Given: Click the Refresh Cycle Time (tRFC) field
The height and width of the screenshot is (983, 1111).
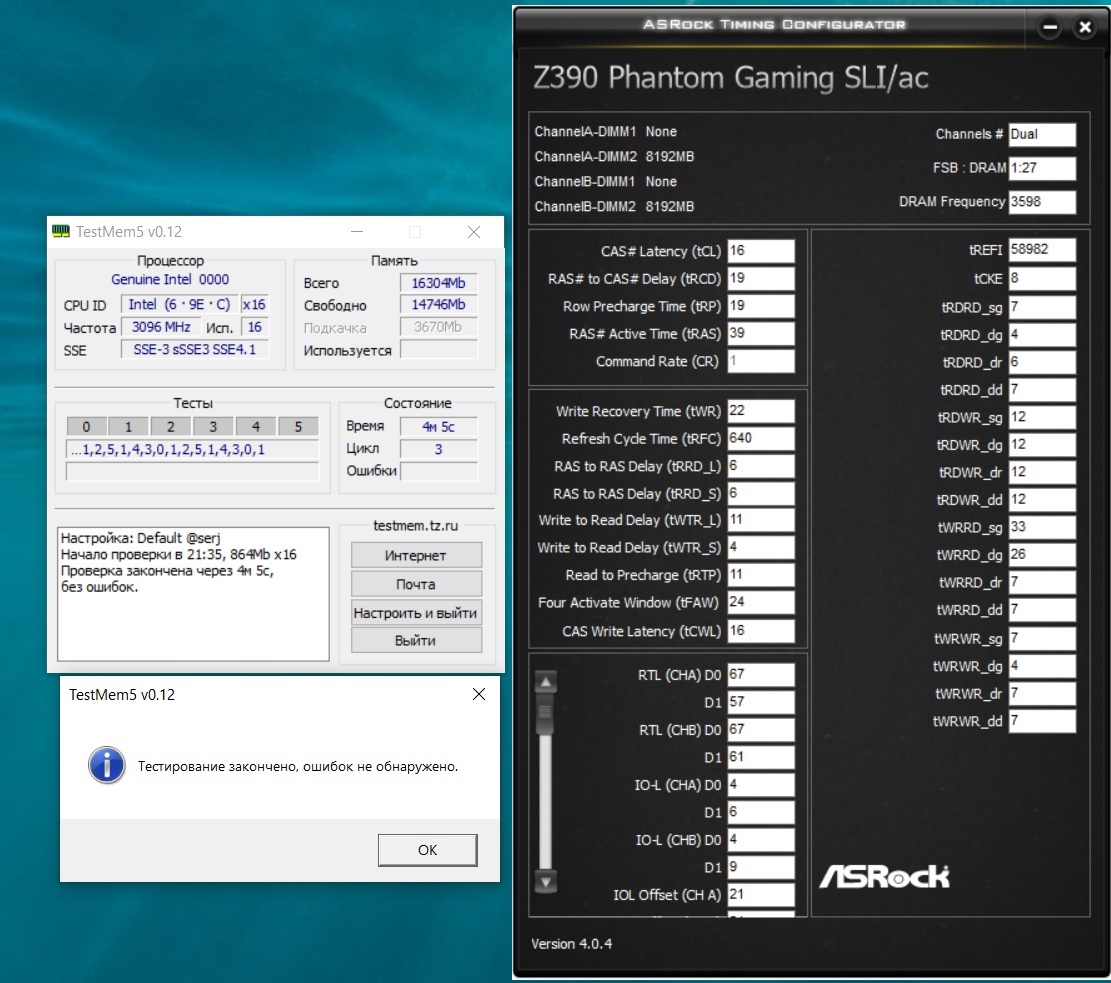Looking at the screenshot, I should pyautogui.click(x=761, y=439).
